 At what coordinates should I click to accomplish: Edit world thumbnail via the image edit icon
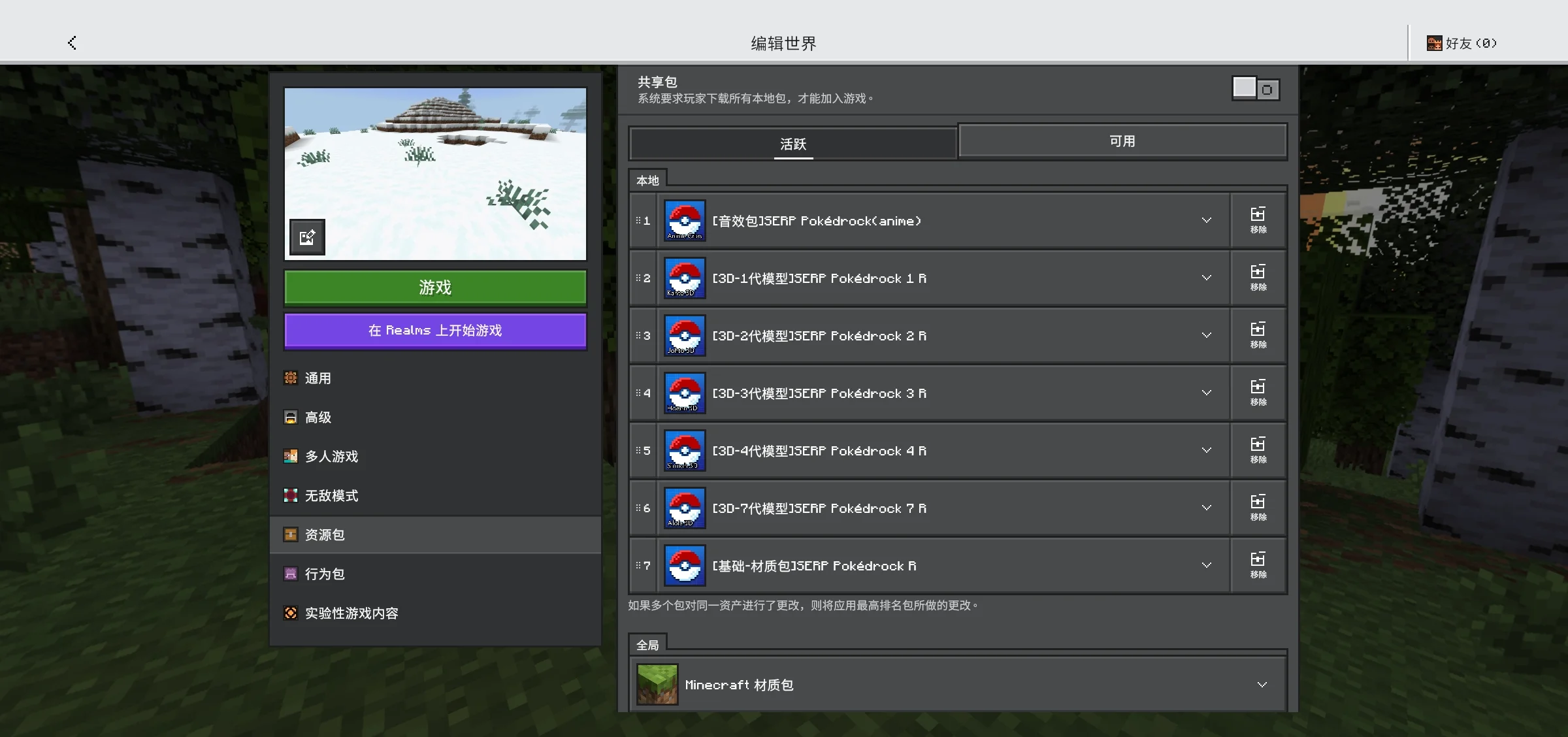[307, 237]
